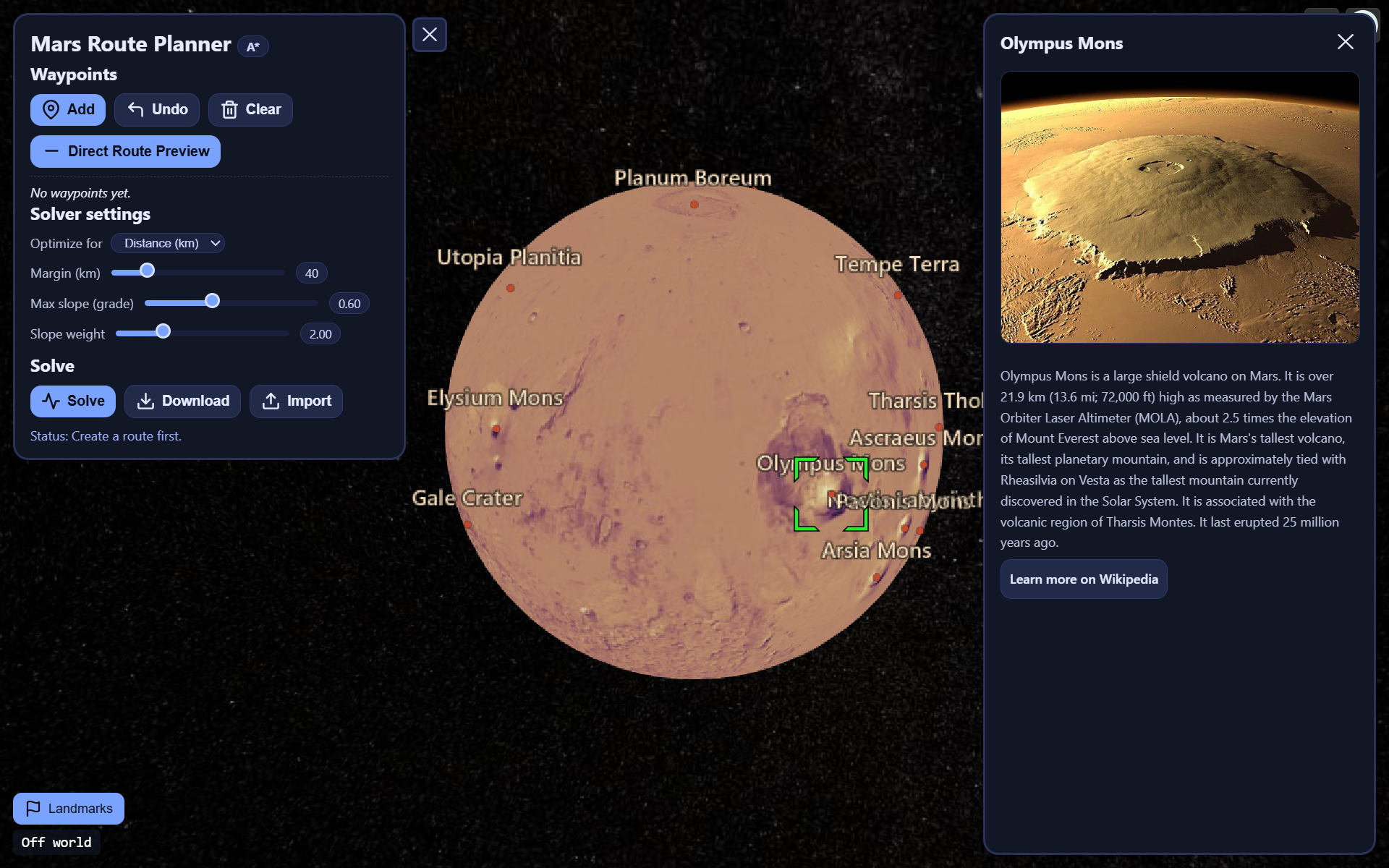This screenshot has width=1389, height=868.
Task: Select the Planum Boreum landmark marker
Action: pyautogui.click(x=694, y=205)
